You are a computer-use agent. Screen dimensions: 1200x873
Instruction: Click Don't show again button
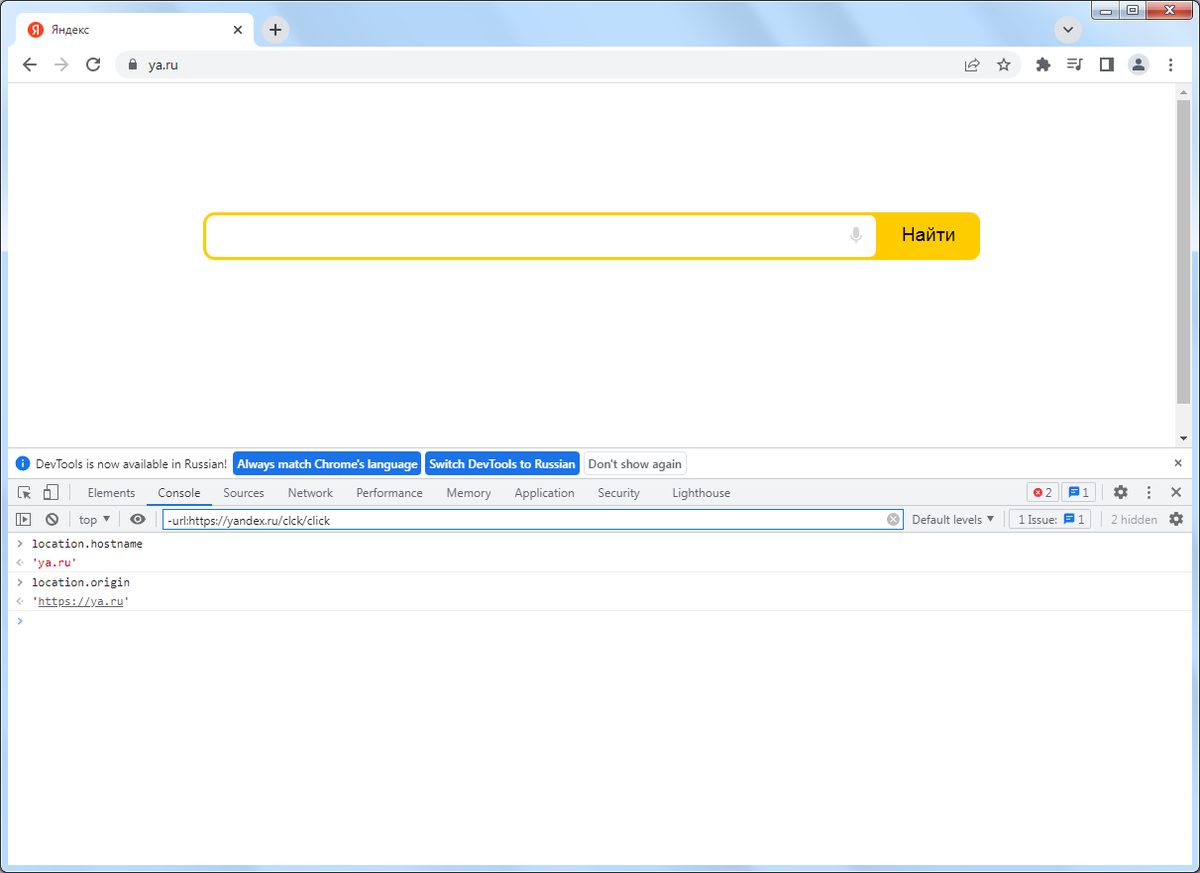[635, 464]
